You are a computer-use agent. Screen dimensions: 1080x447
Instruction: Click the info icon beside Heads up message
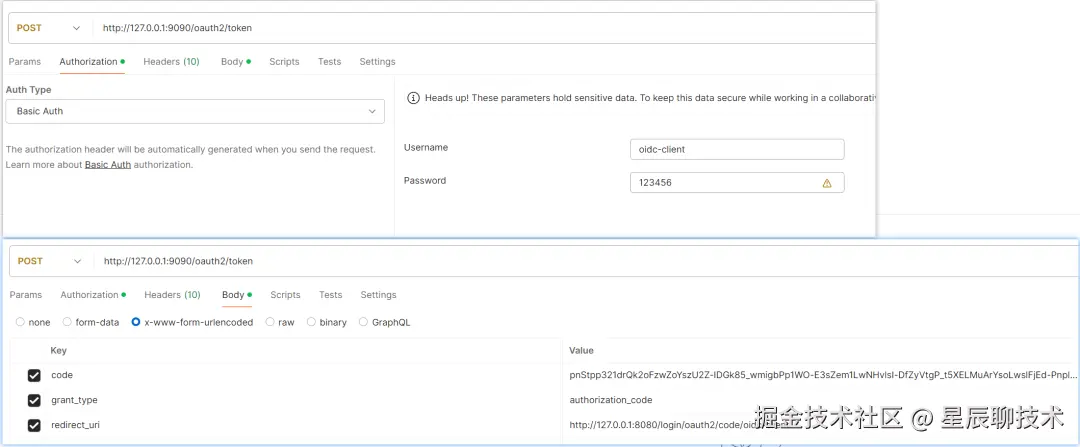(x=413, y=98)
